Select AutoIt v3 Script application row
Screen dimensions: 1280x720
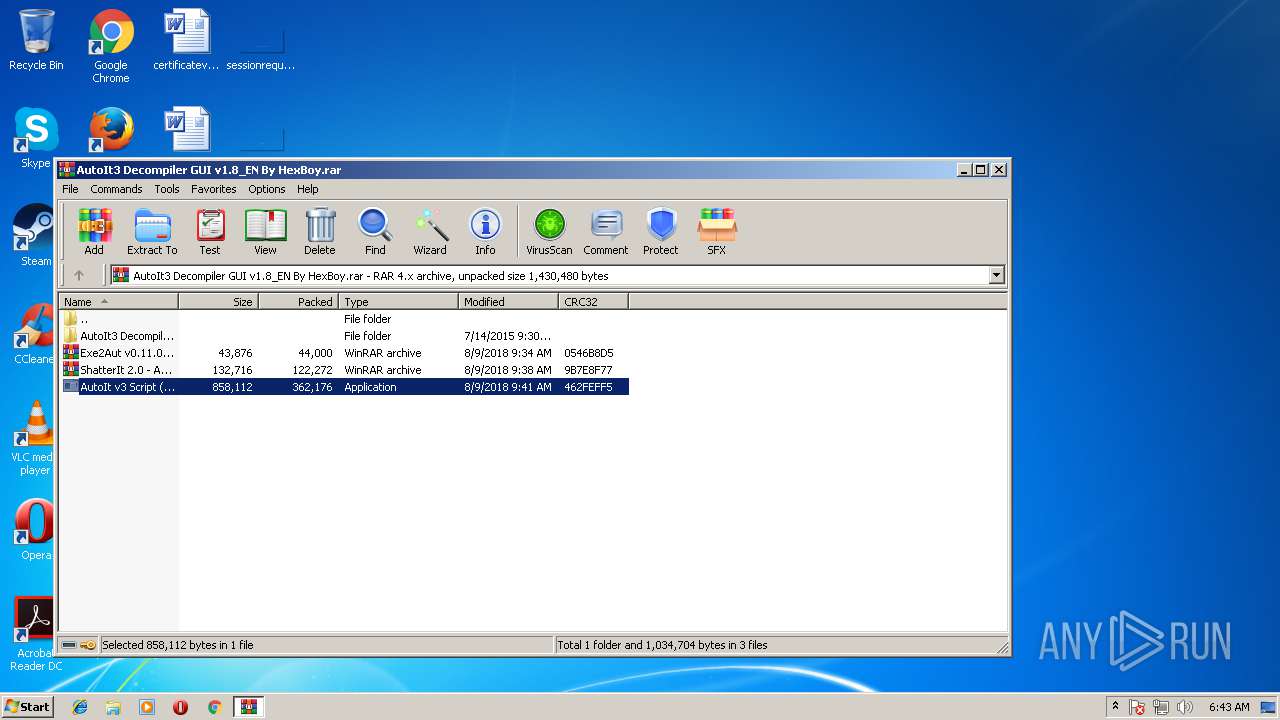pyautogui.click(x=344, y=387)
